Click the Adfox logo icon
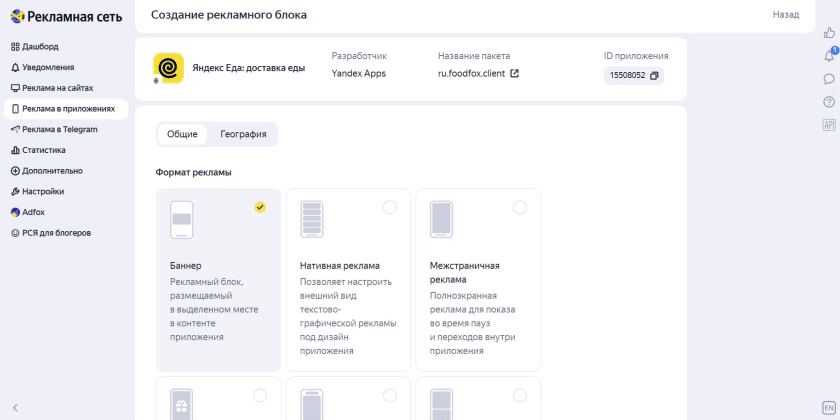 click(15, 212)
